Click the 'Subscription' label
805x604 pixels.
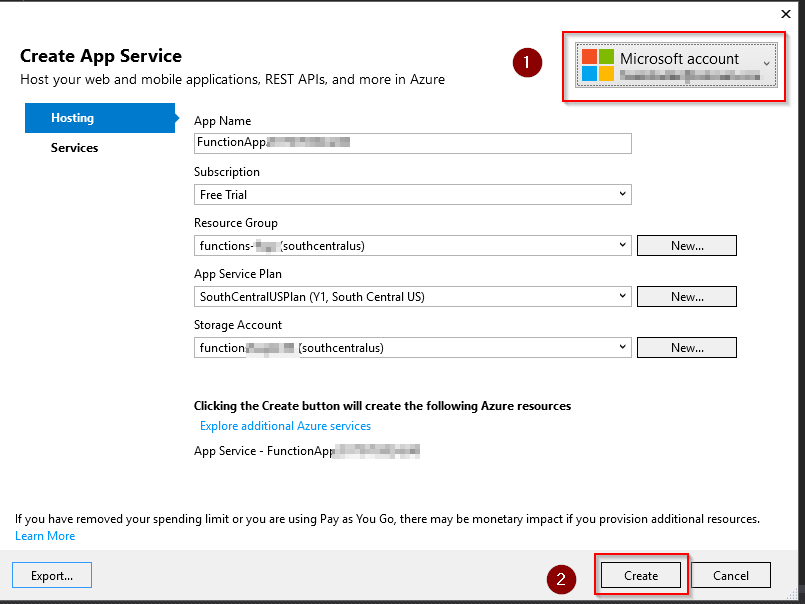click(x=227, y=172)
